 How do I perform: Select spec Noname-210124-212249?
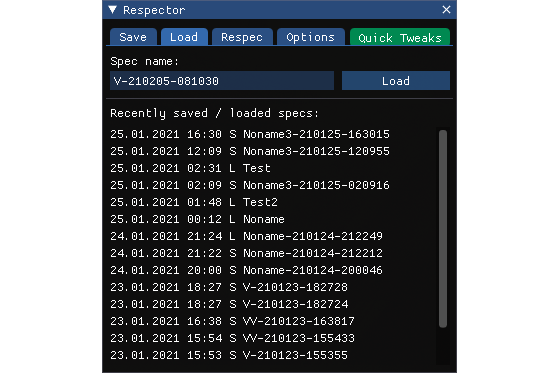[246, 236]
